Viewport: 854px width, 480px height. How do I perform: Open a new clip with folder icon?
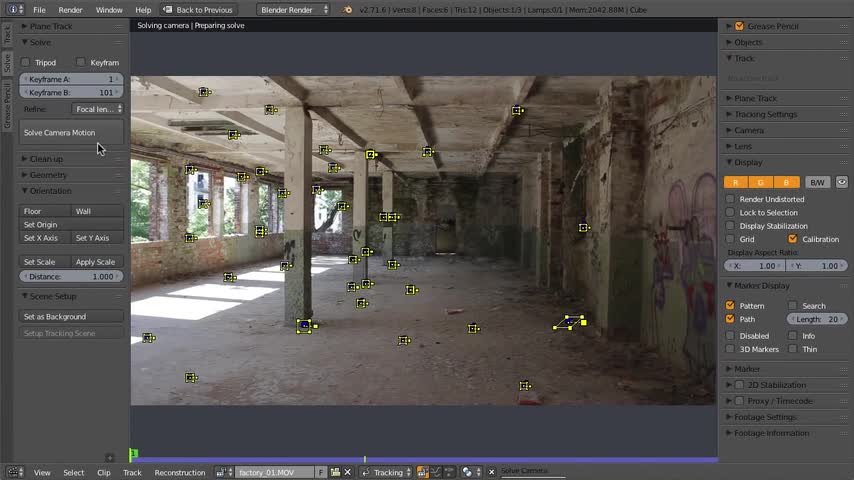point(335,472)
